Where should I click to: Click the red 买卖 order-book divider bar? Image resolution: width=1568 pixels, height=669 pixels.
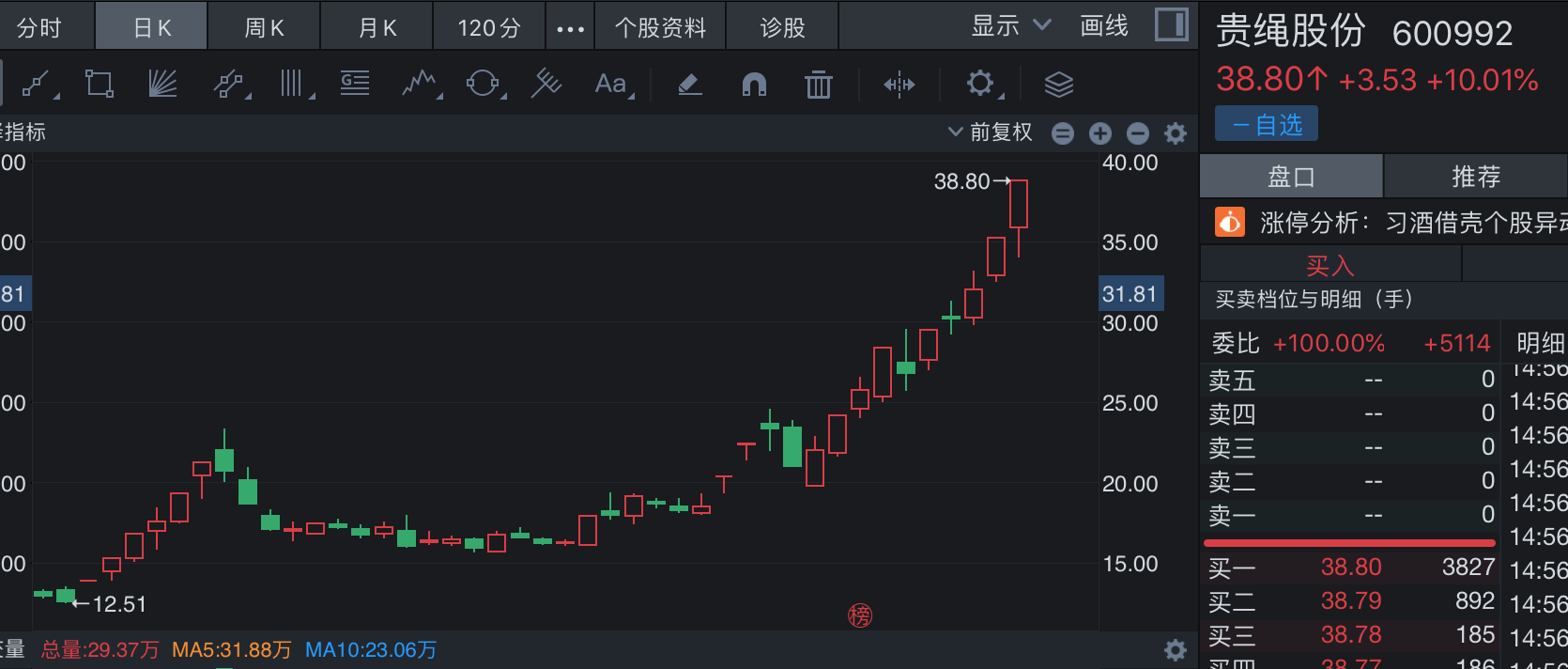(x=1348, y=542)
